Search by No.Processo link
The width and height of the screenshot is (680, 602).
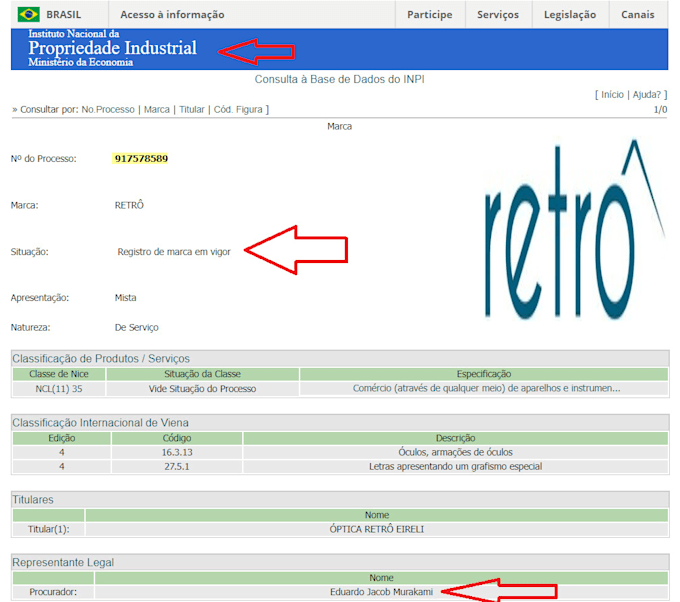tap(108, 110)
